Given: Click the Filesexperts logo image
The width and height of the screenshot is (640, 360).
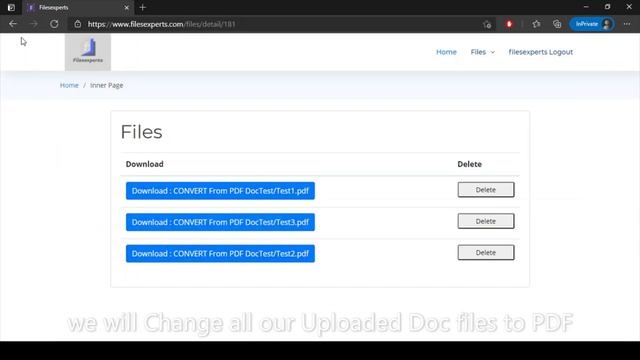Looking at the screenshot, I should (88, 52).
